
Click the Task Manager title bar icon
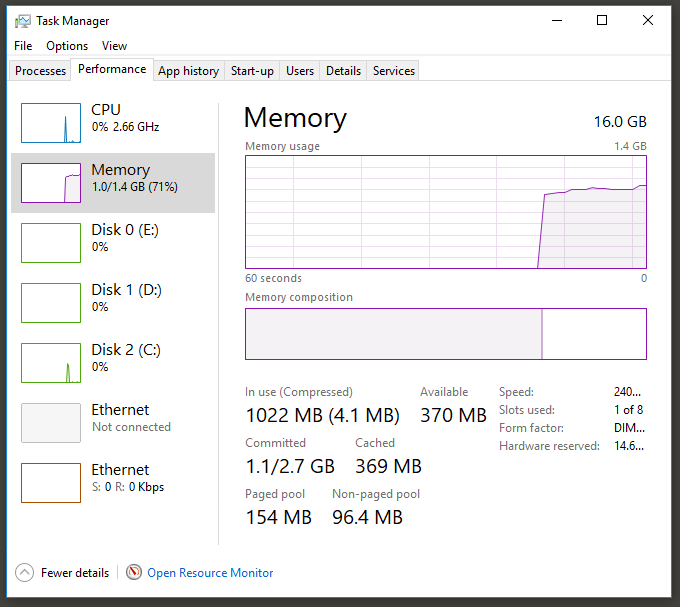point(23,21)
